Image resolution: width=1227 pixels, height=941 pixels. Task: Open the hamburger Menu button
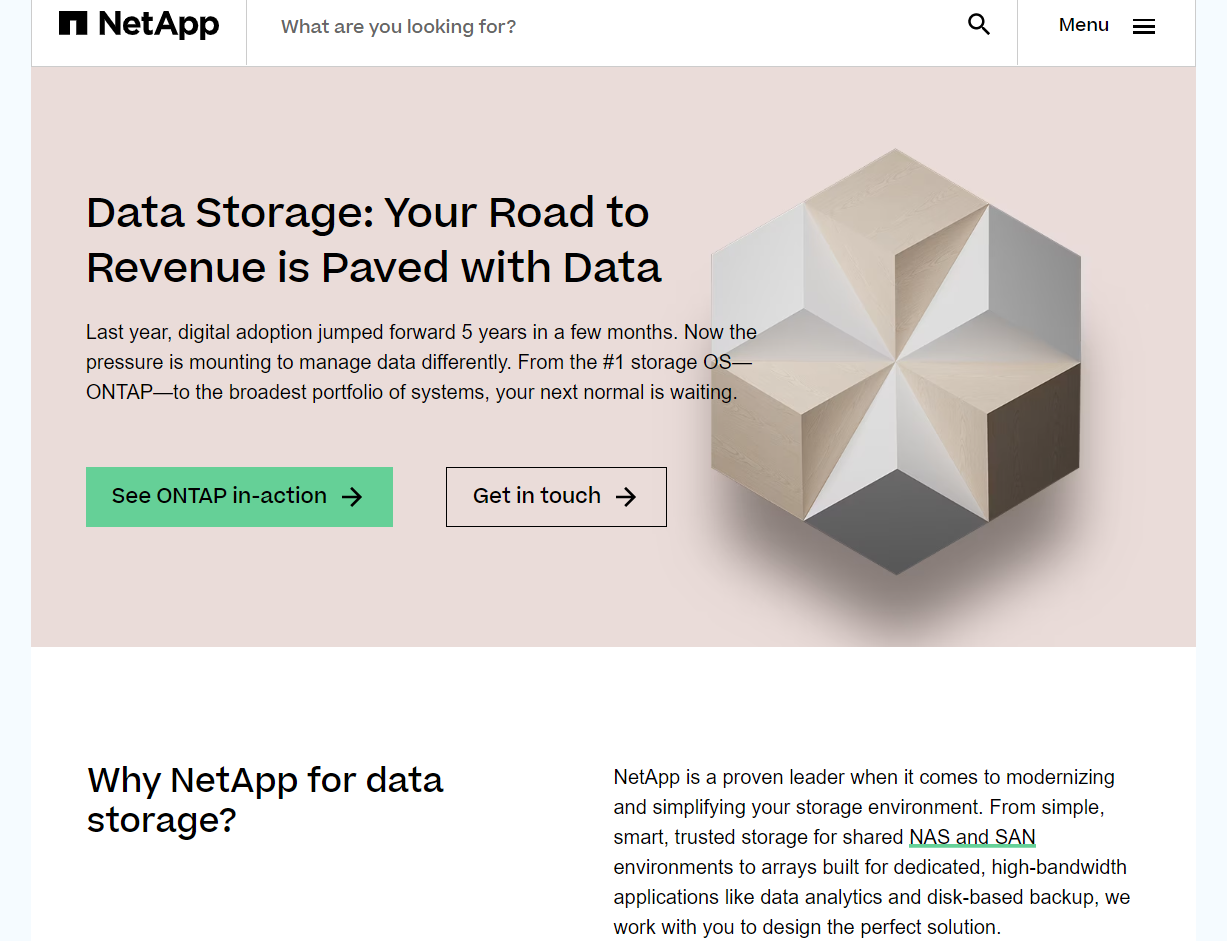pyautogui.click(x=1107, y=26)
